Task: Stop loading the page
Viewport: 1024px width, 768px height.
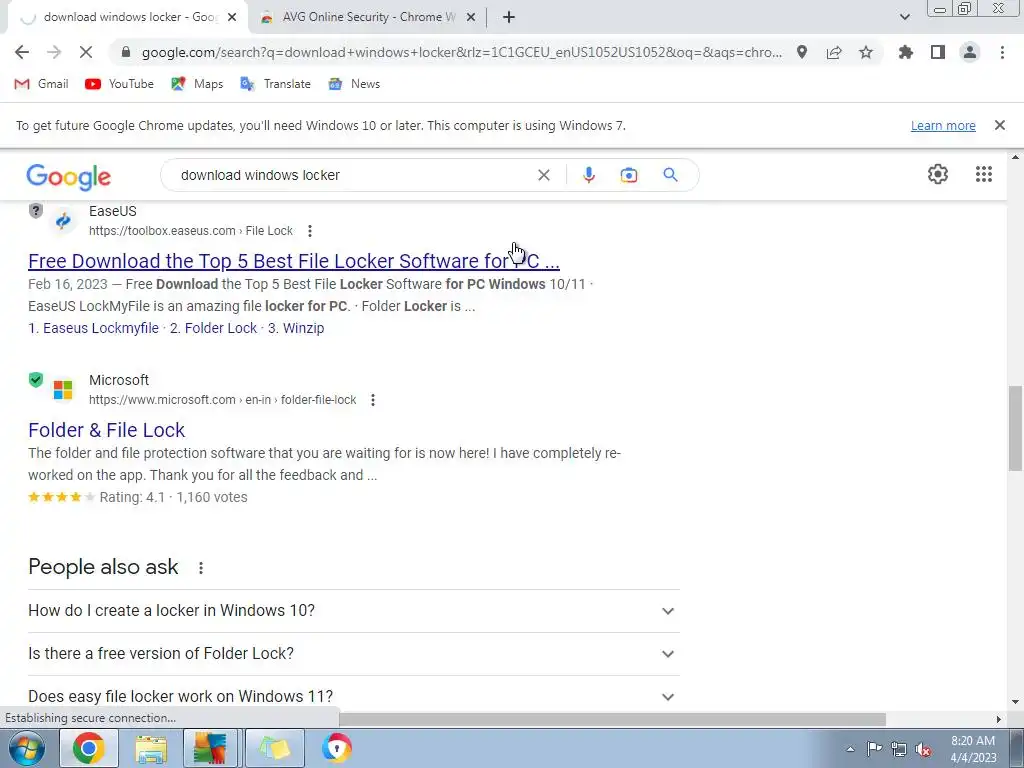Action: tap(86, 52)
